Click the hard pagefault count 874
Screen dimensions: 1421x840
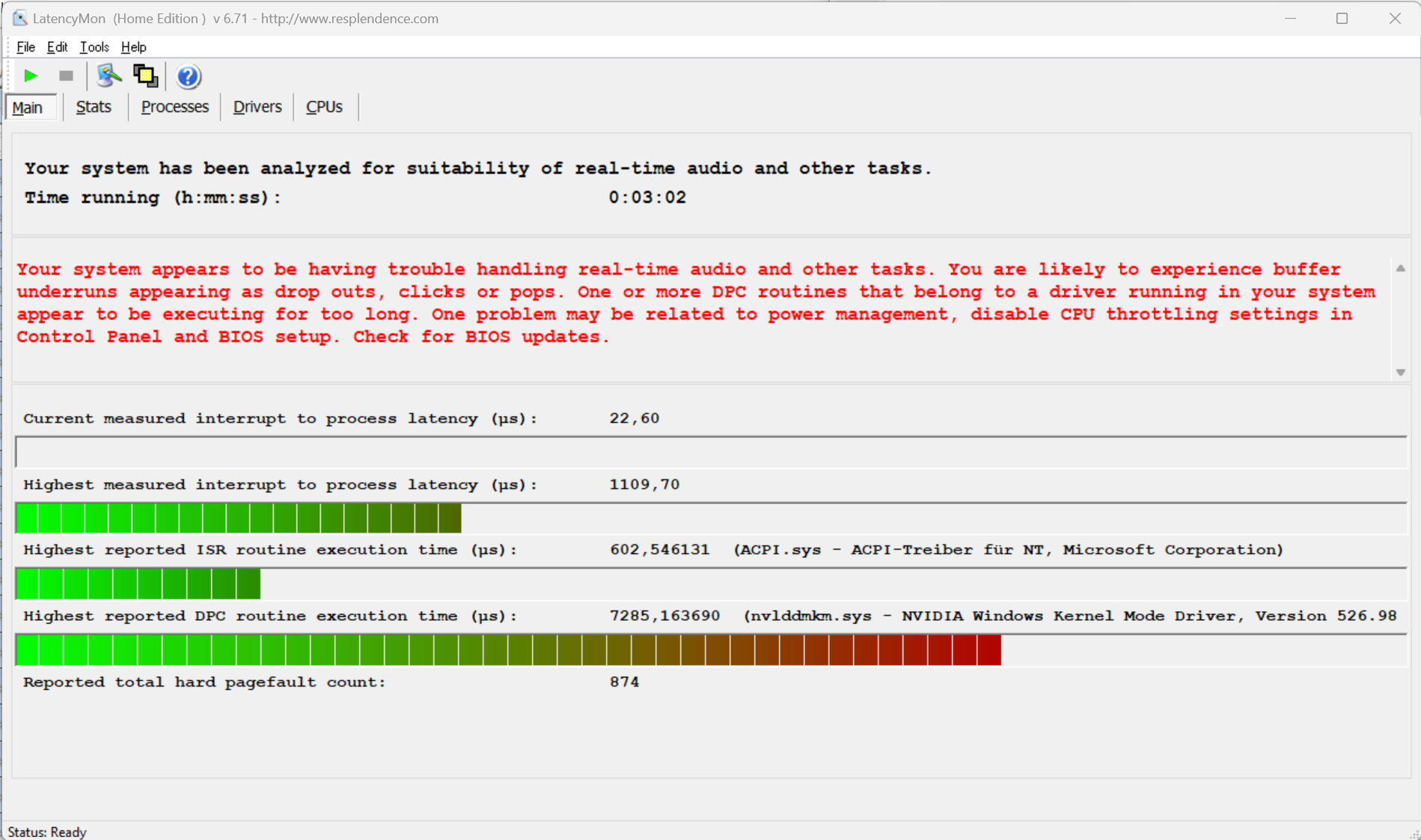(624, 681)
